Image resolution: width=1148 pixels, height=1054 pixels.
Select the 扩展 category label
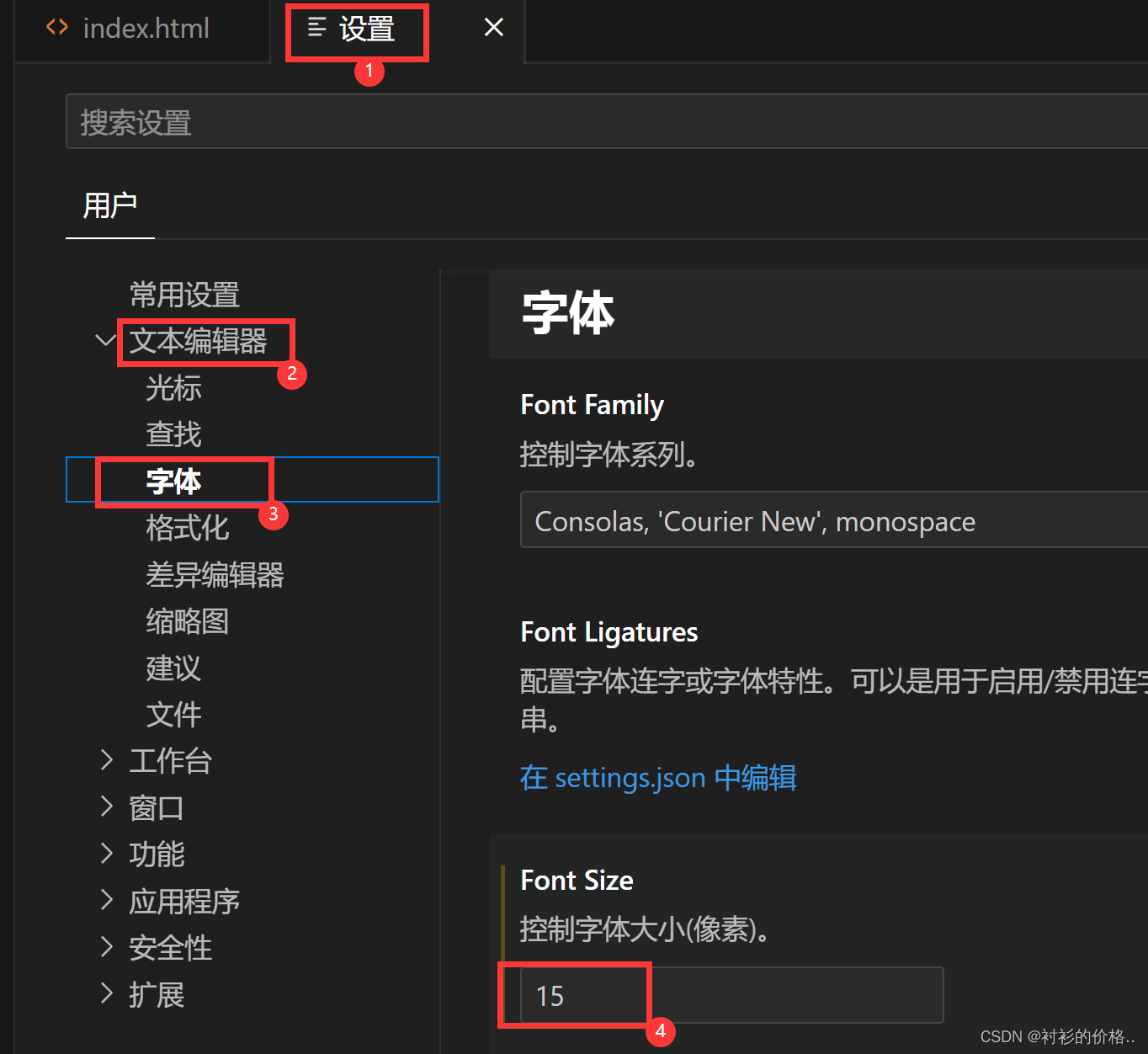click(x=157, y=995)
